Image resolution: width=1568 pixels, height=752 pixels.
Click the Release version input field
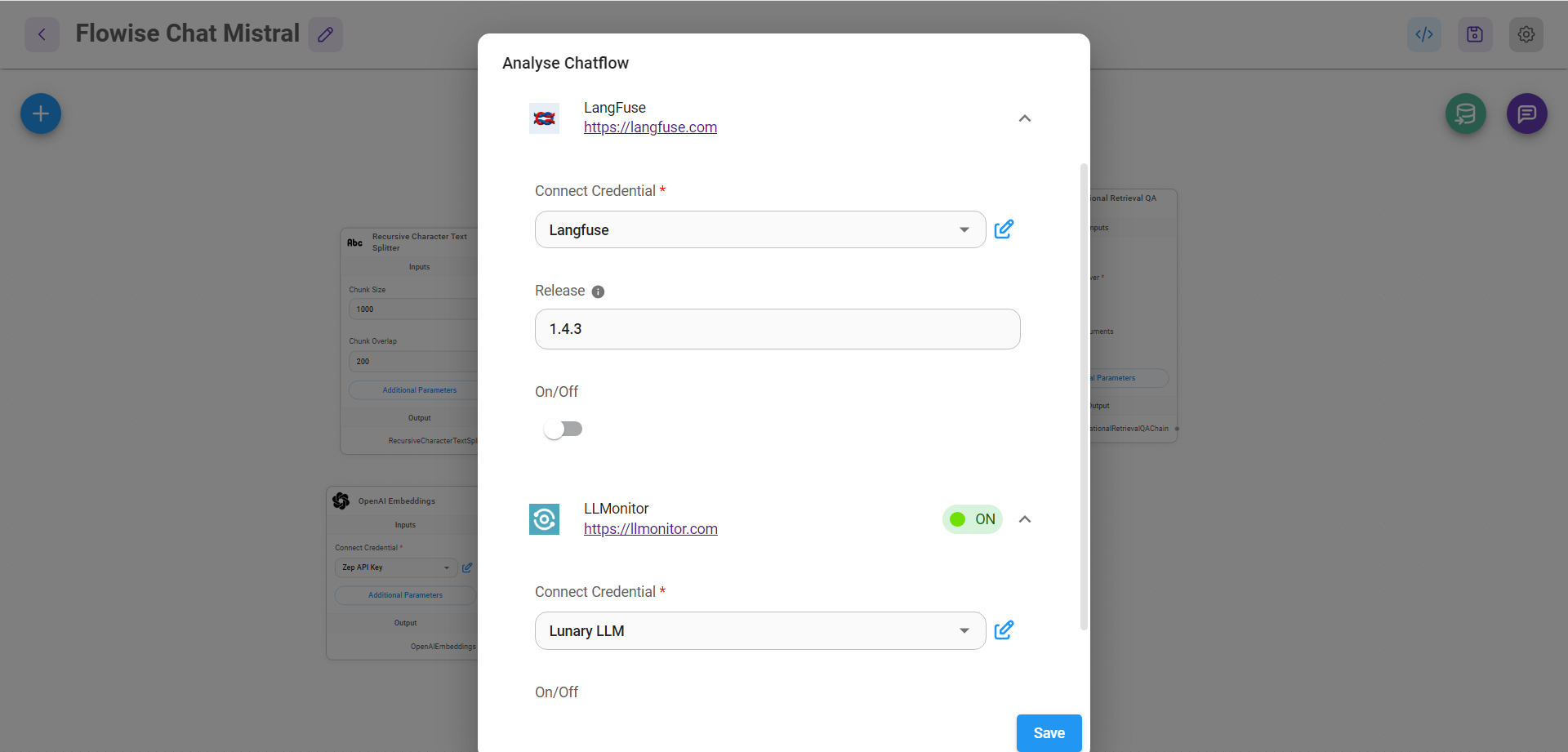tap(777, 329)
